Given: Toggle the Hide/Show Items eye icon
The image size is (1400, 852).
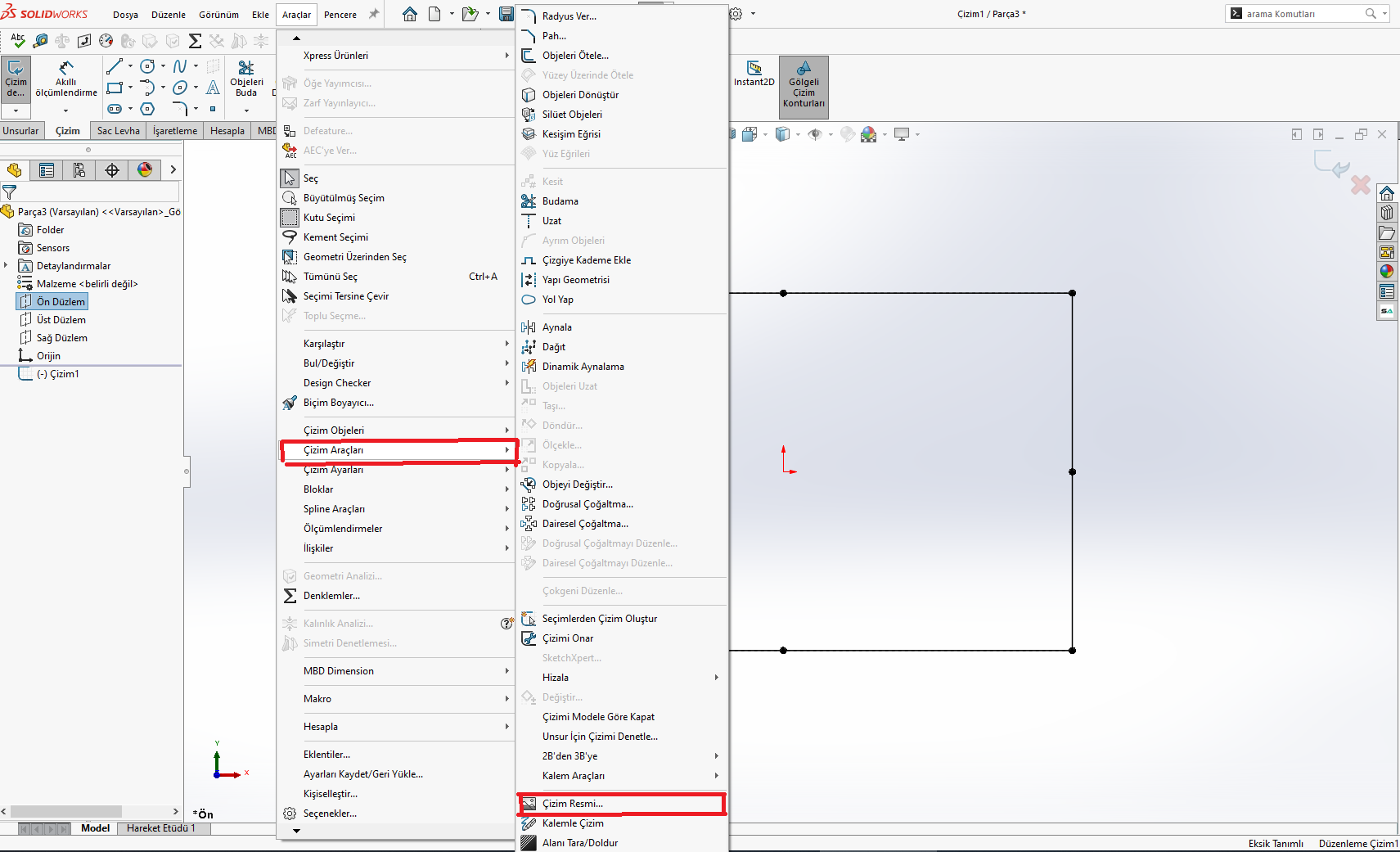Looking at the screenshot, I should pyautogui.click(x=815, y=134).
